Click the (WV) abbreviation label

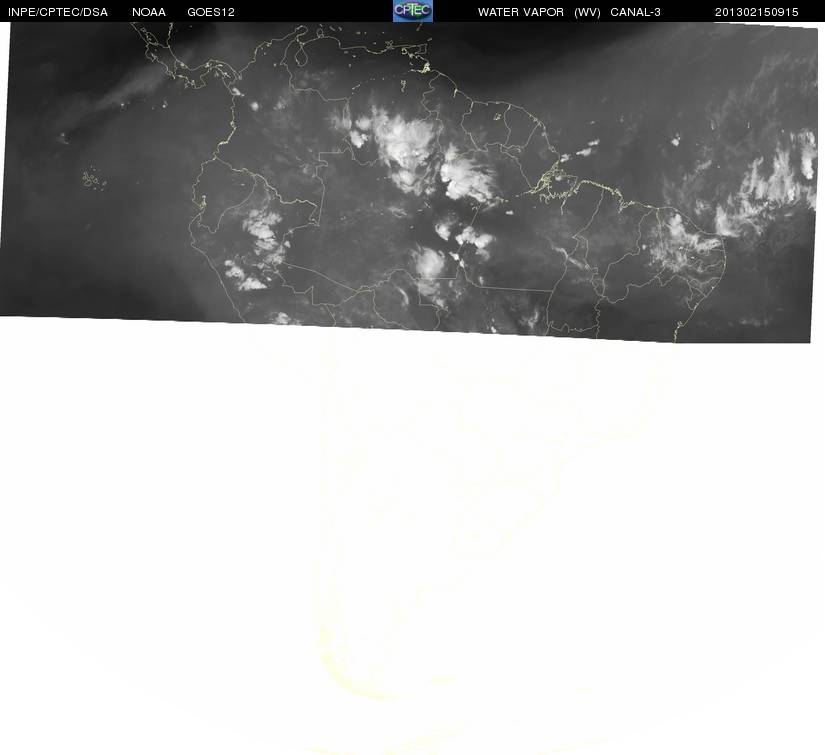point(587,12)
